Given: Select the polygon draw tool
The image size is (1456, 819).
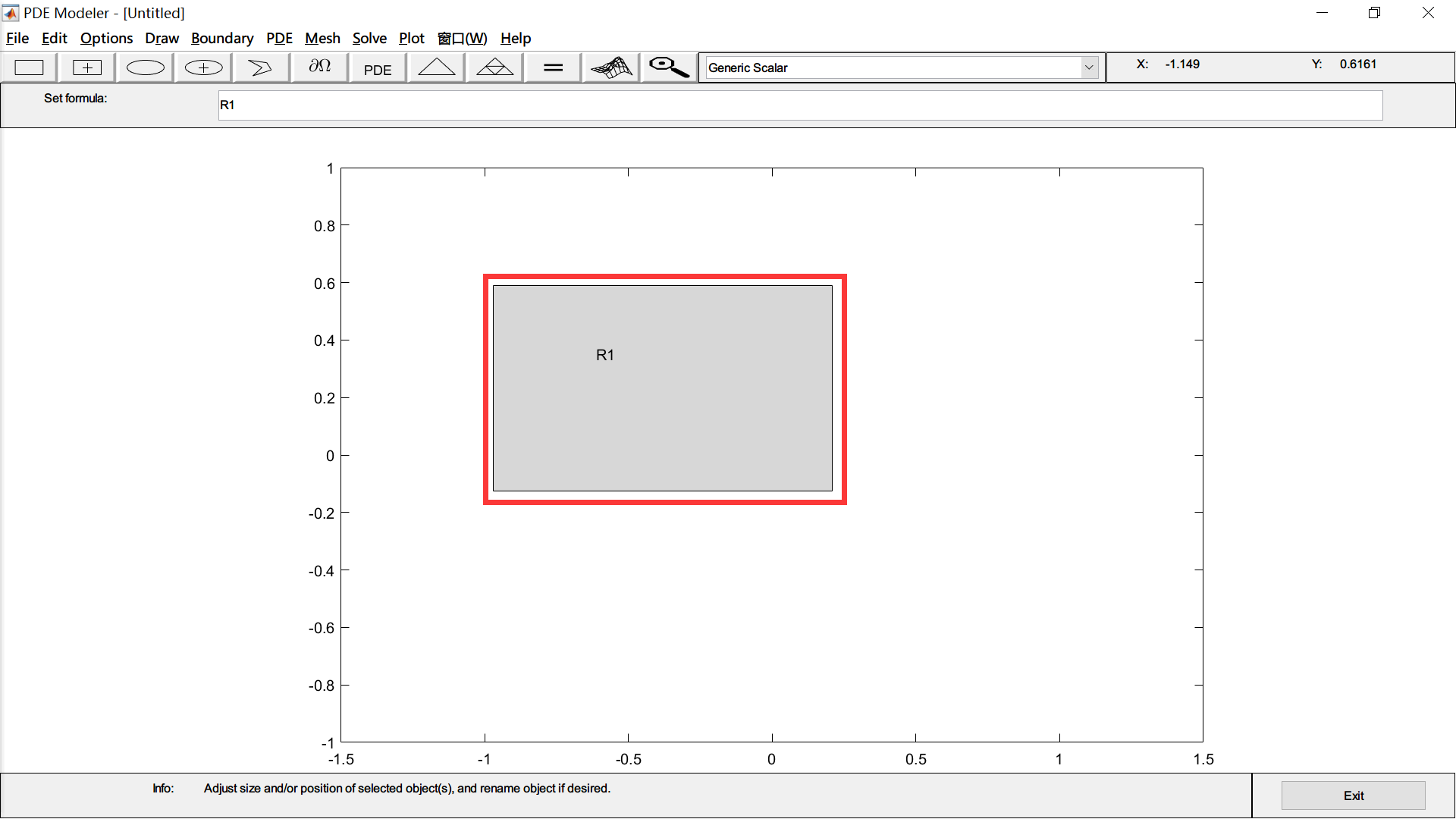Looking at the screenshot, I should (x=260, y=67).
